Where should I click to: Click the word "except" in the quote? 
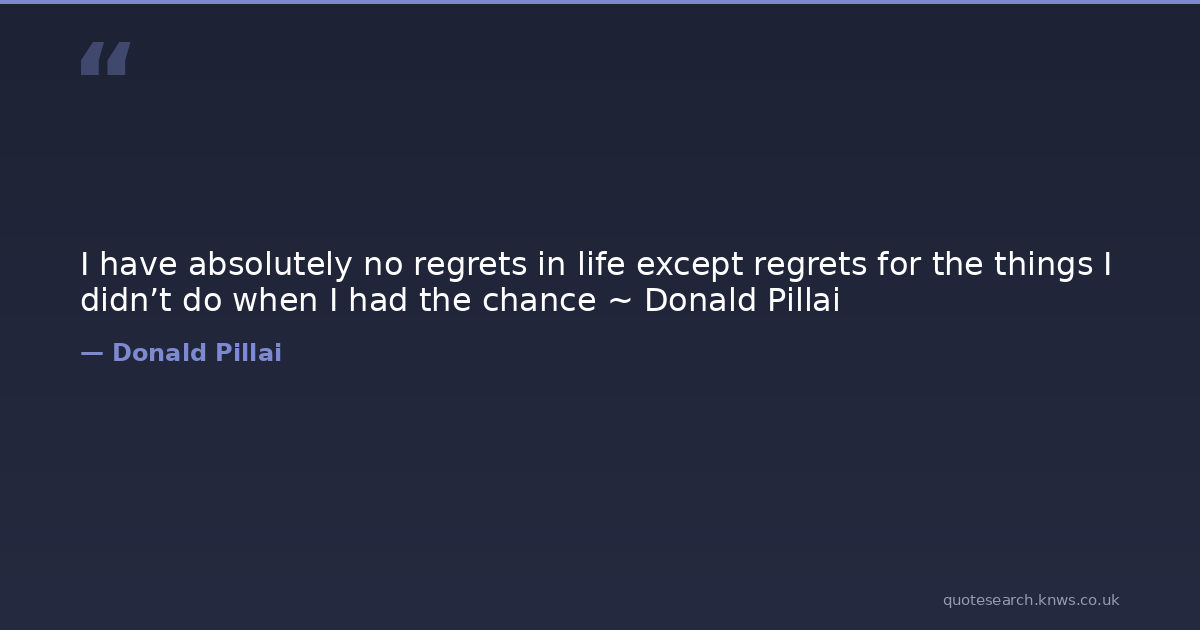click(690, 265)
